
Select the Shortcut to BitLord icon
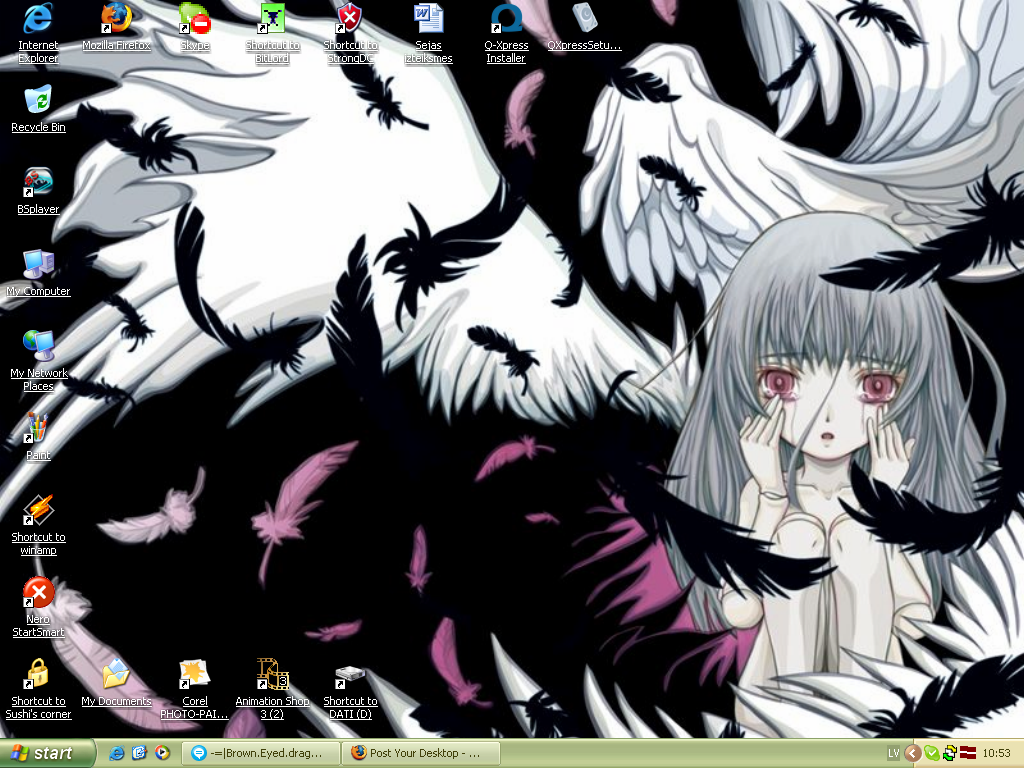point(272,33)
